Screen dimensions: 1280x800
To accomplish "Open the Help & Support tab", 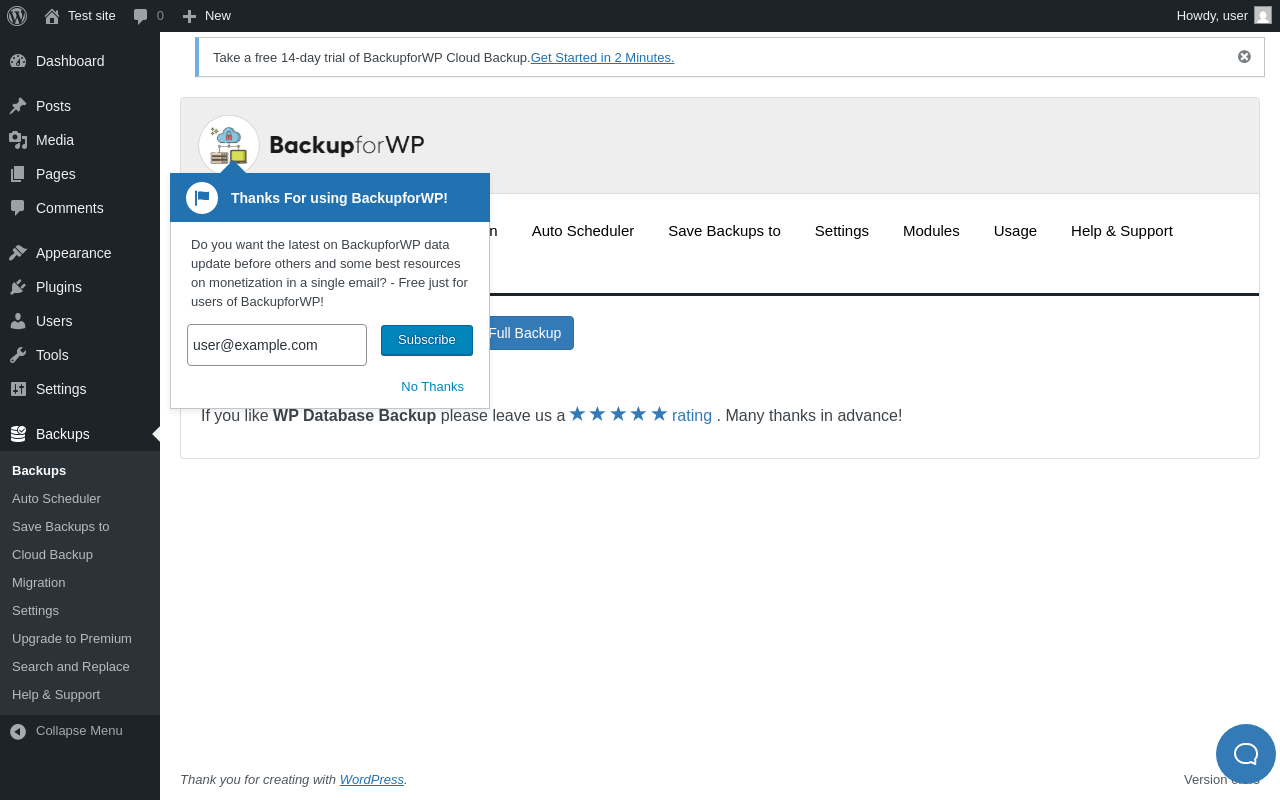I will pos(1122,231).
